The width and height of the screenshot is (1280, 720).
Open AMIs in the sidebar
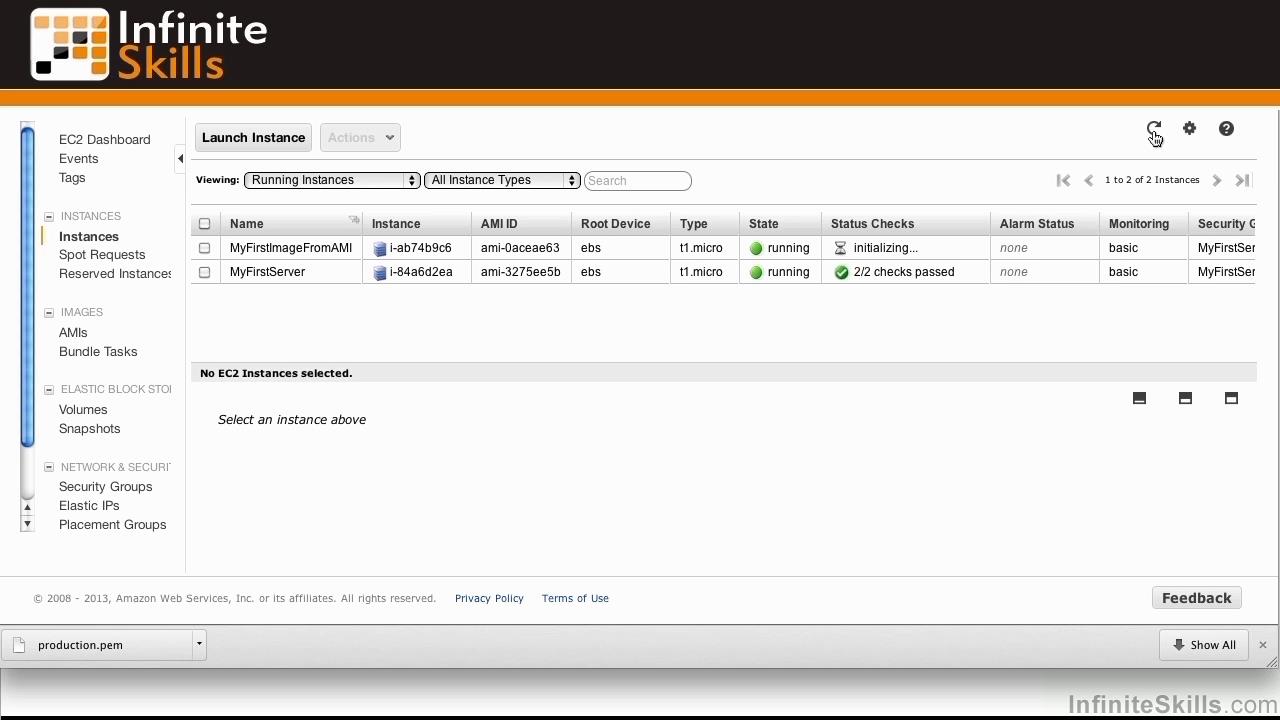[73, 333]
